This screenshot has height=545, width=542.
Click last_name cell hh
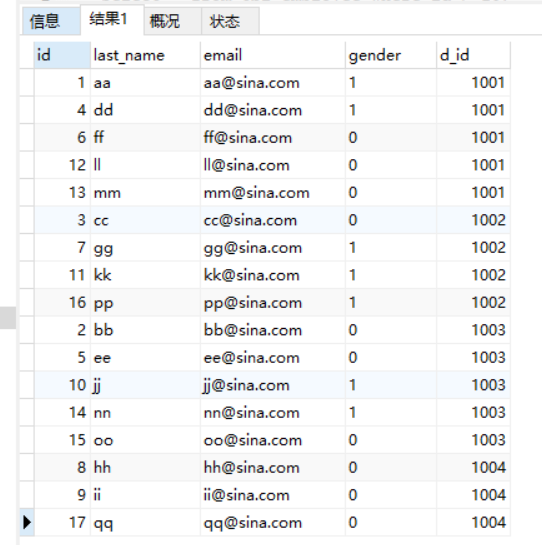click(145, 467)
